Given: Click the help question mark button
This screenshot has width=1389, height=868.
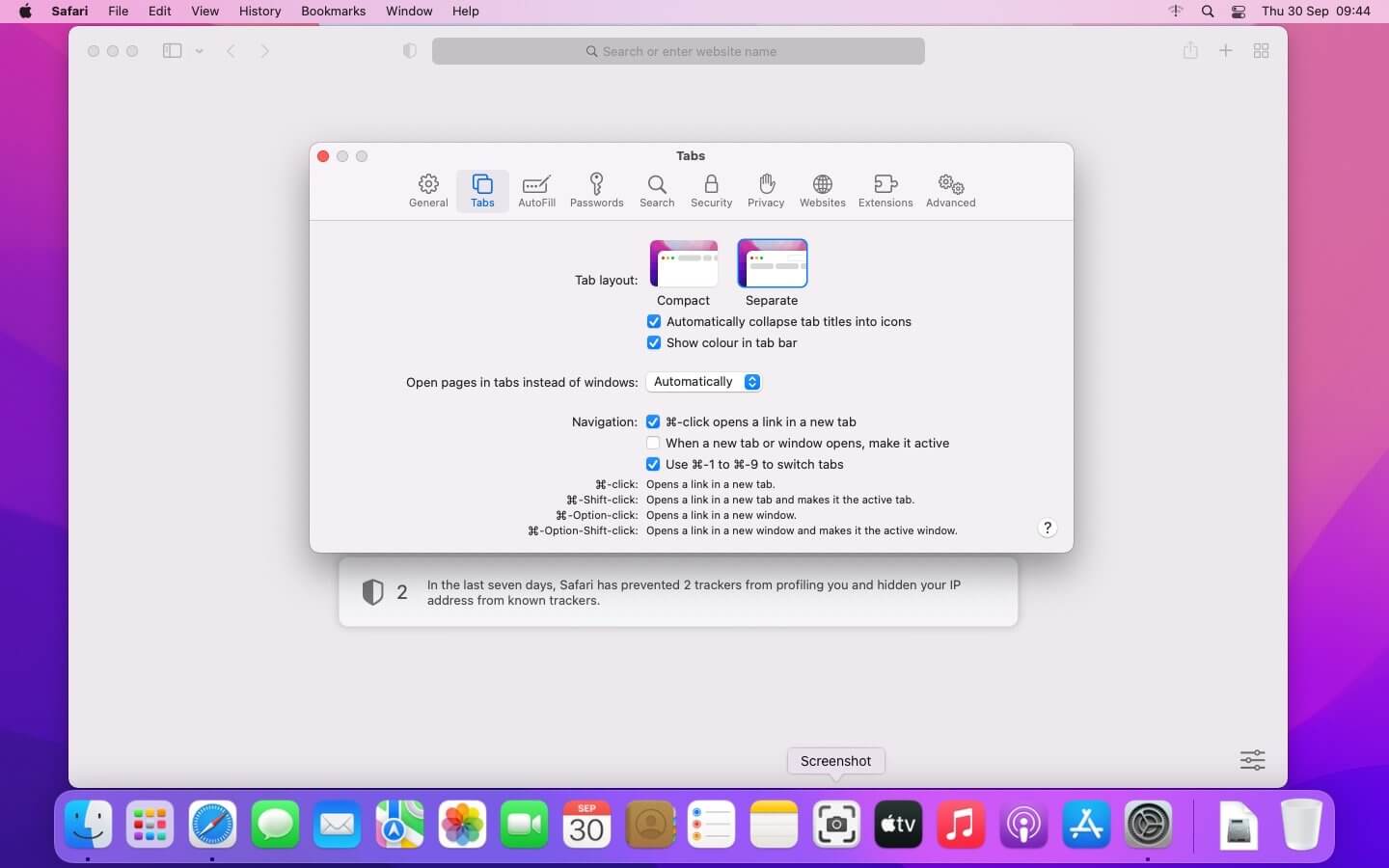Looking at the screenshot, I should [1048, 528].
